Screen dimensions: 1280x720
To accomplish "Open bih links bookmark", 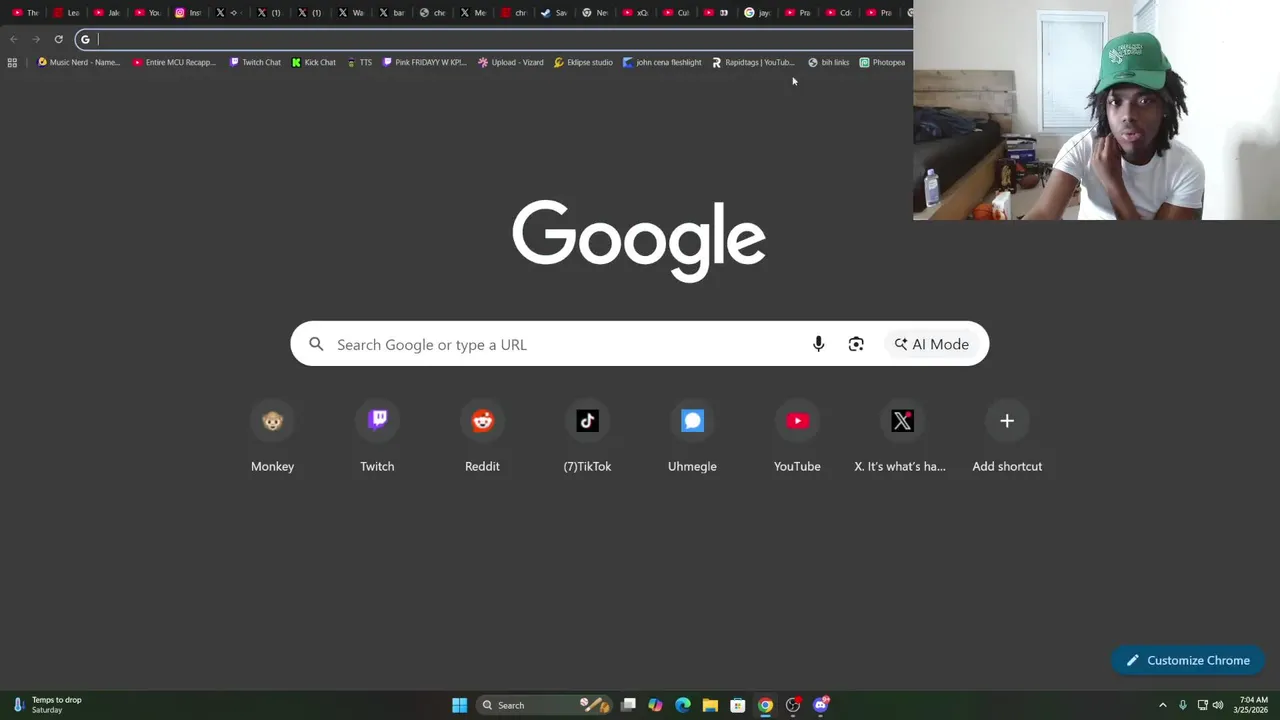I will click(x=828, y=62).
